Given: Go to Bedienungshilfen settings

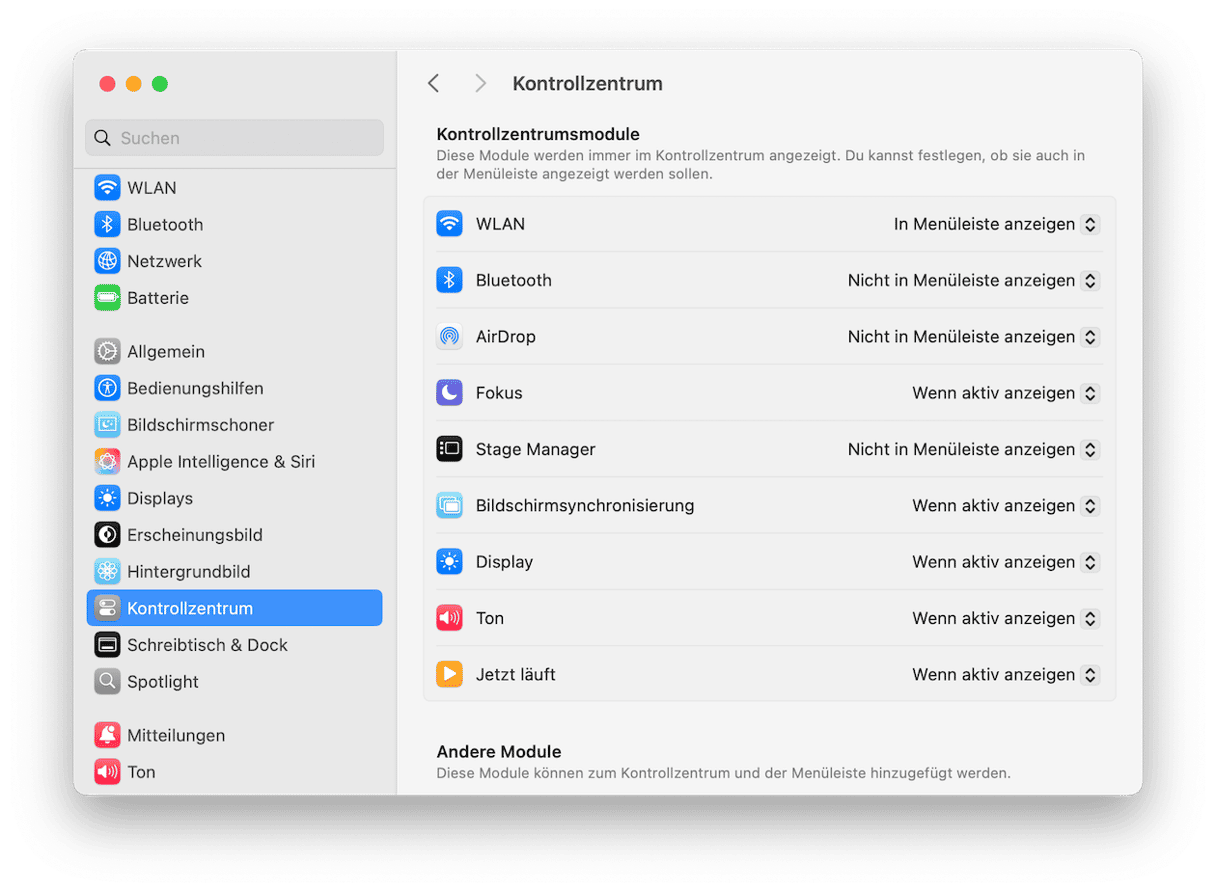Looking at the screenshot, I should [234, 388].
